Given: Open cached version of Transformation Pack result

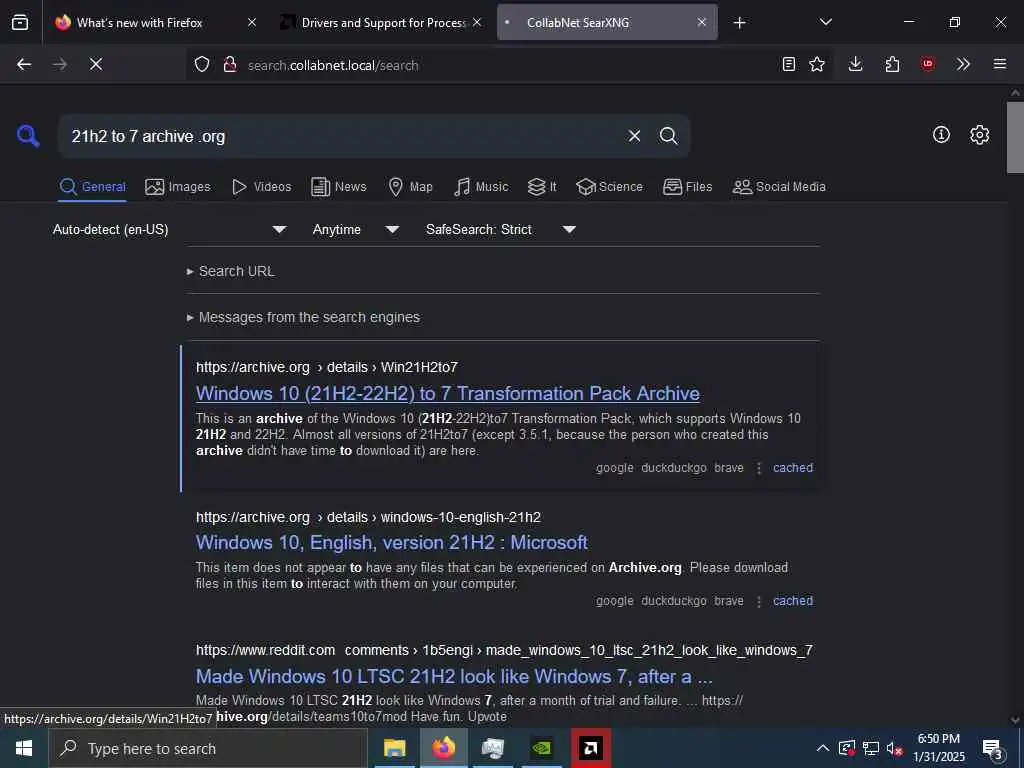Looking at the screenshot, I should [x=793, y=468].
